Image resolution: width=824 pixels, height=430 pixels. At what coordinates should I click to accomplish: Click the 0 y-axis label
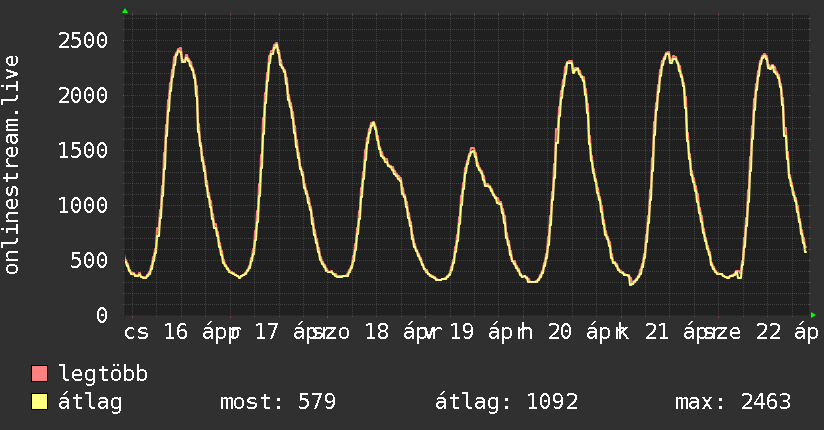pos(102,315)
